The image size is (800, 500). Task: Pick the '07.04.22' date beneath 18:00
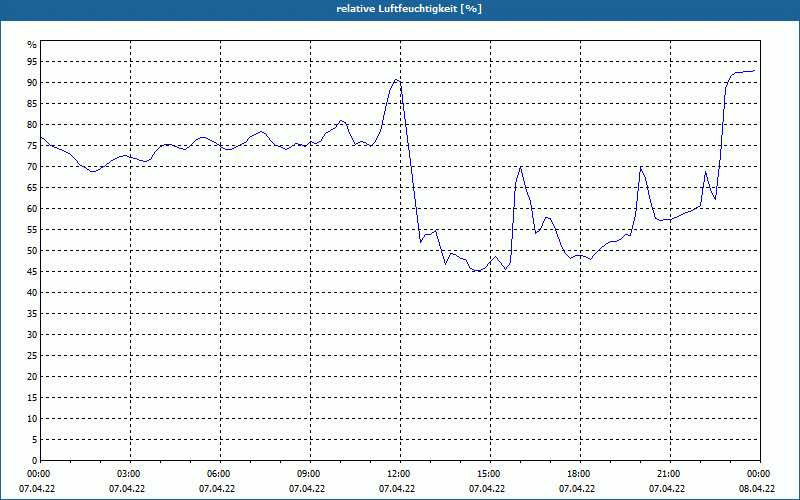(x=577, y=489)
